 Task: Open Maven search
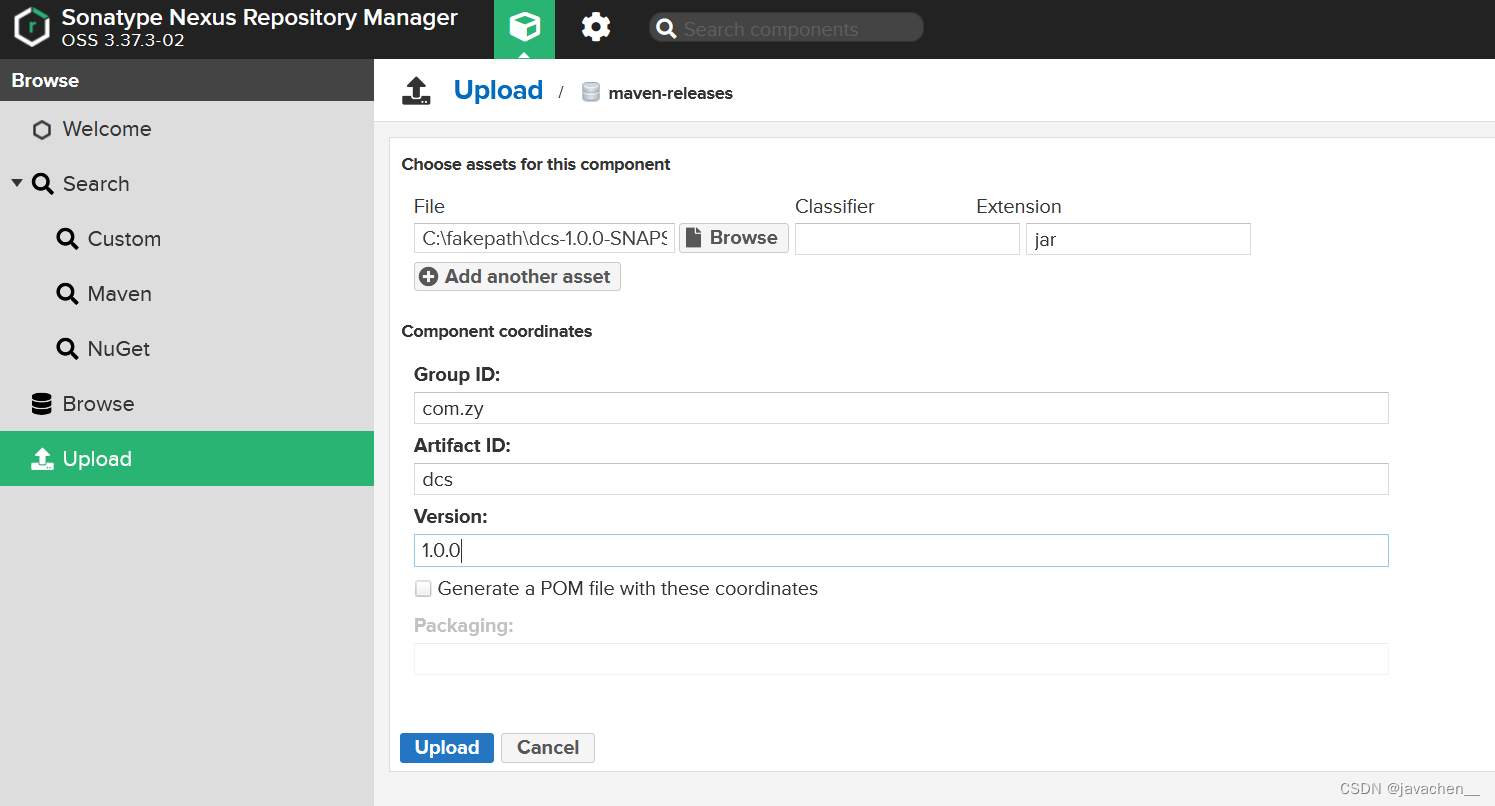[x=187, y=294]
